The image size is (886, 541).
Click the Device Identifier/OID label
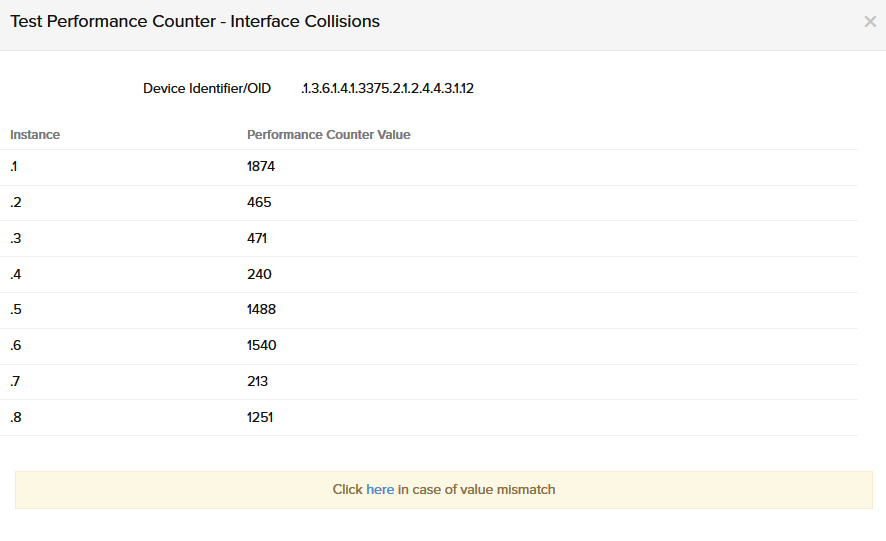click(x=207, y=89)
